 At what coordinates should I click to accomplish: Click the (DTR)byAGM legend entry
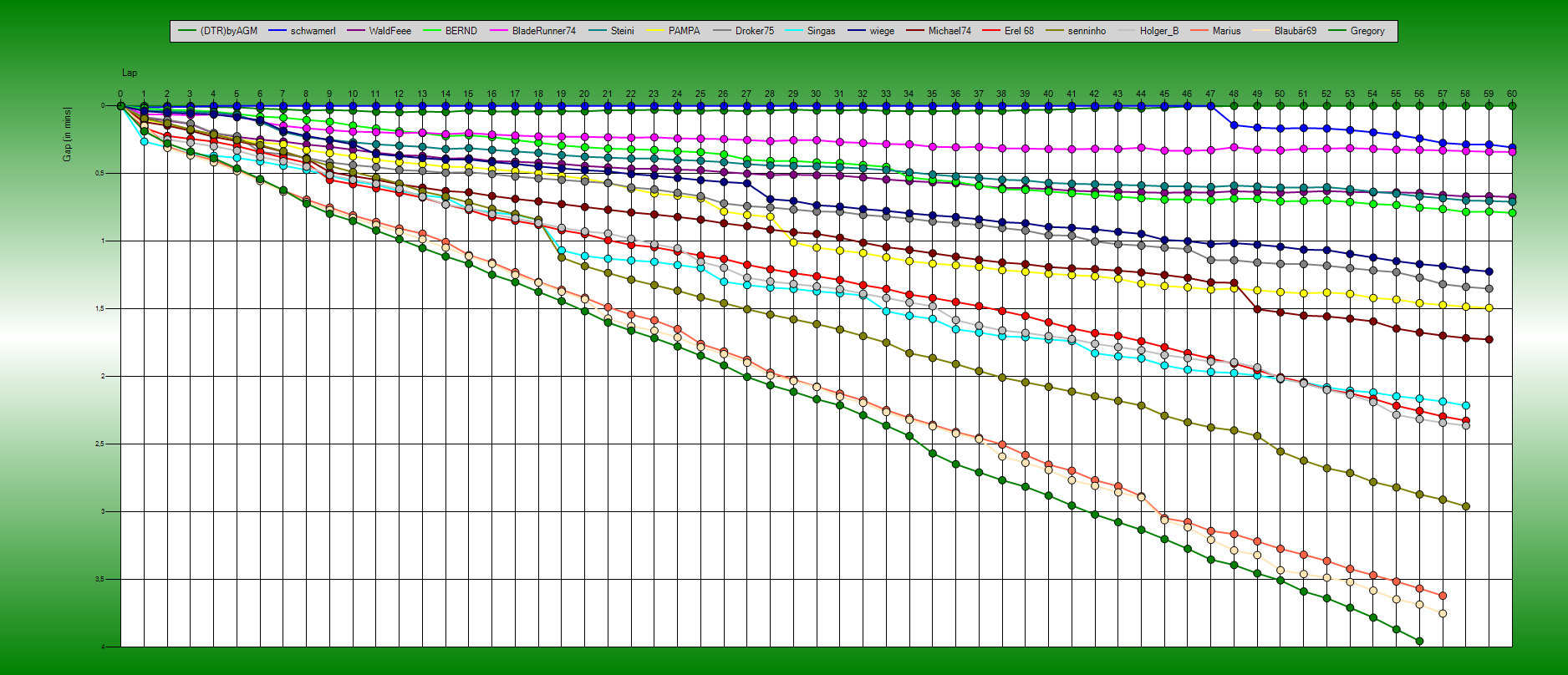pos(217,31)
